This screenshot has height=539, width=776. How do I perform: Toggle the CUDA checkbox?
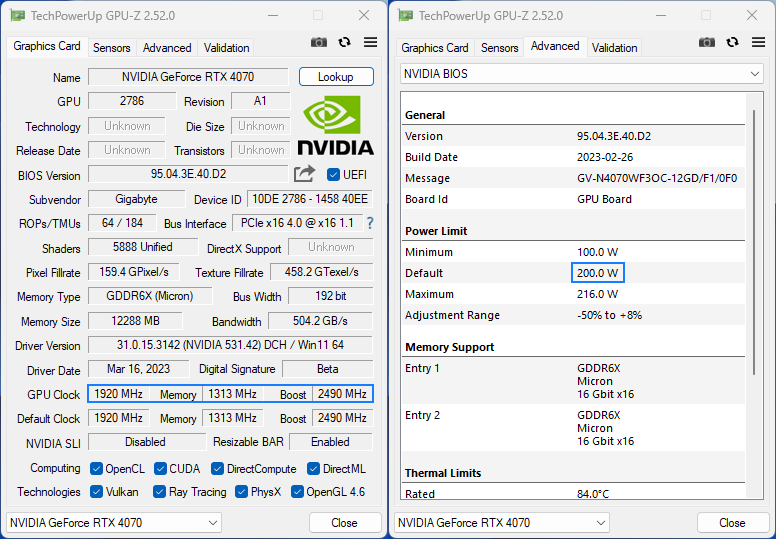pyautogui.click(x=160, y=469)
